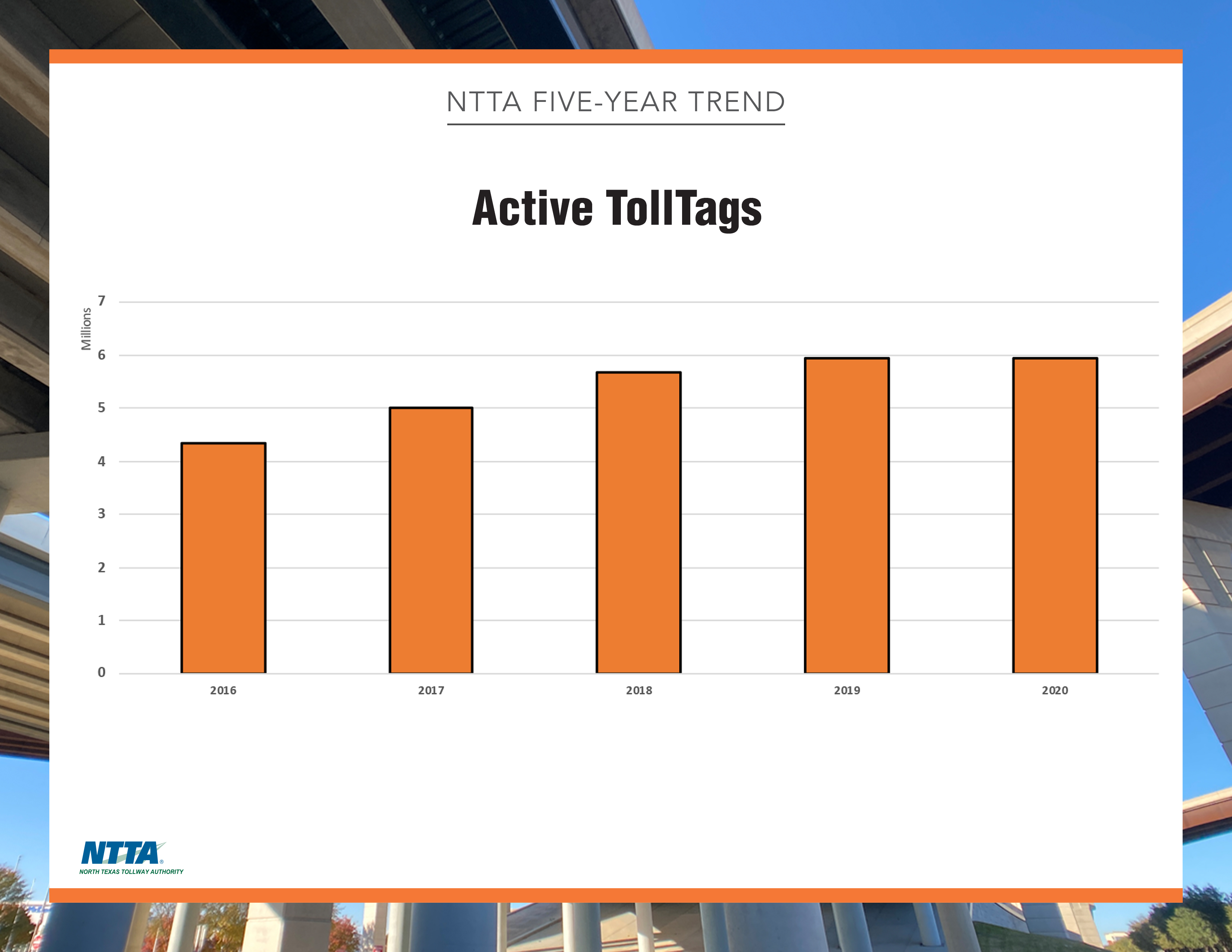Click the '3' y-axis tick label
The image size is (1232, 952).
click(102, 514)
